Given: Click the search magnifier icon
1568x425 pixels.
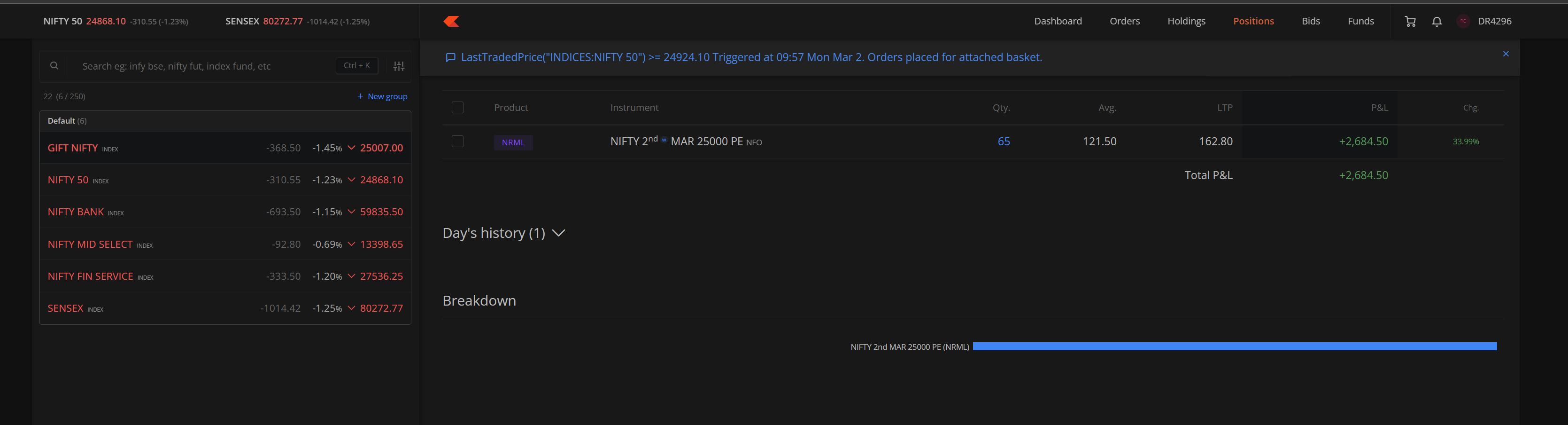Looking at the screenshot, I should point(54,66).
